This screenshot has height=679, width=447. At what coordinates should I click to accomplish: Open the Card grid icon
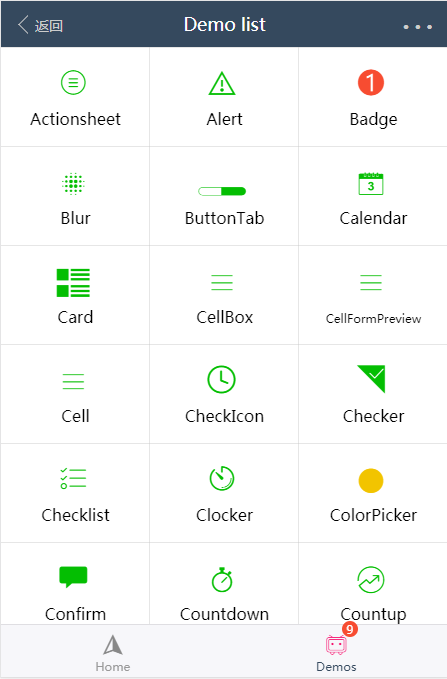click(x=73, y=283)
